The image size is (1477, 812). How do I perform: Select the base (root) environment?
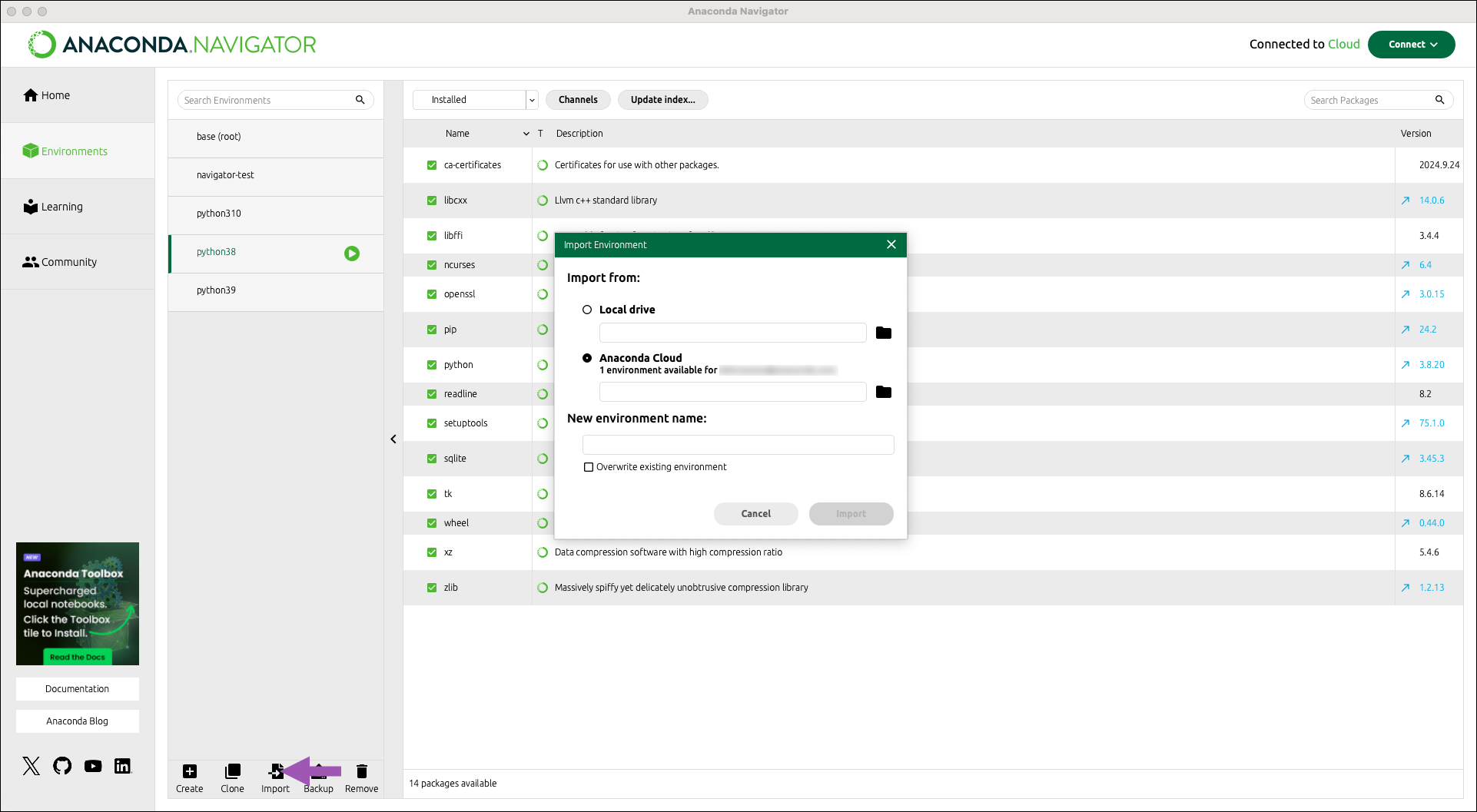pos(276,137)
